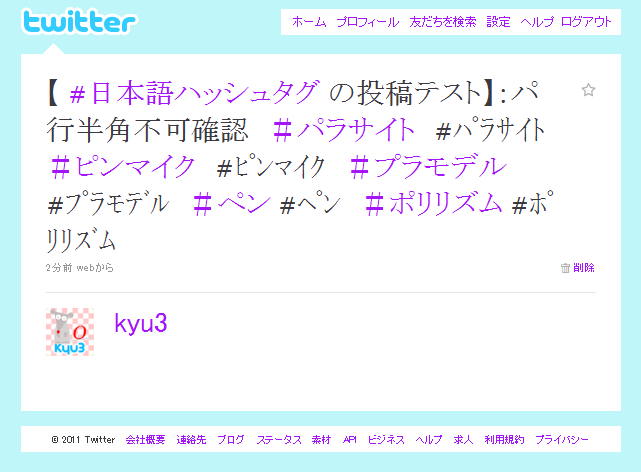Viewport: 641px width, 472px height.
Task: Open the #日本語ハッシュタグ hashtag link
Action: 194,93
